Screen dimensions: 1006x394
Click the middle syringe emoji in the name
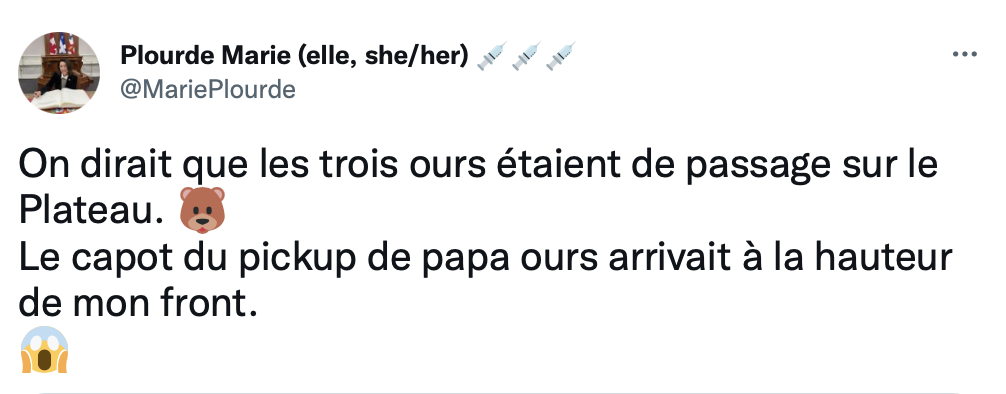coord(526,56)
